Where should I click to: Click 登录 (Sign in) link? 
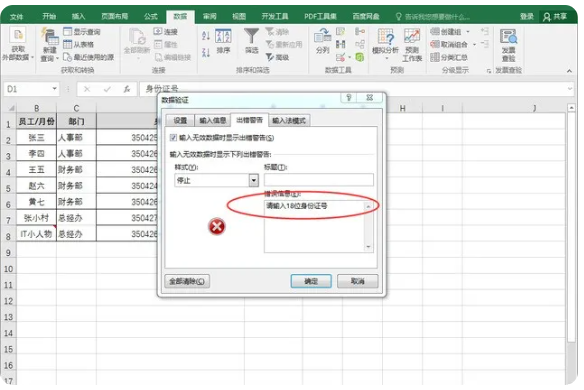pyautogui.click(x=527, y=16)
